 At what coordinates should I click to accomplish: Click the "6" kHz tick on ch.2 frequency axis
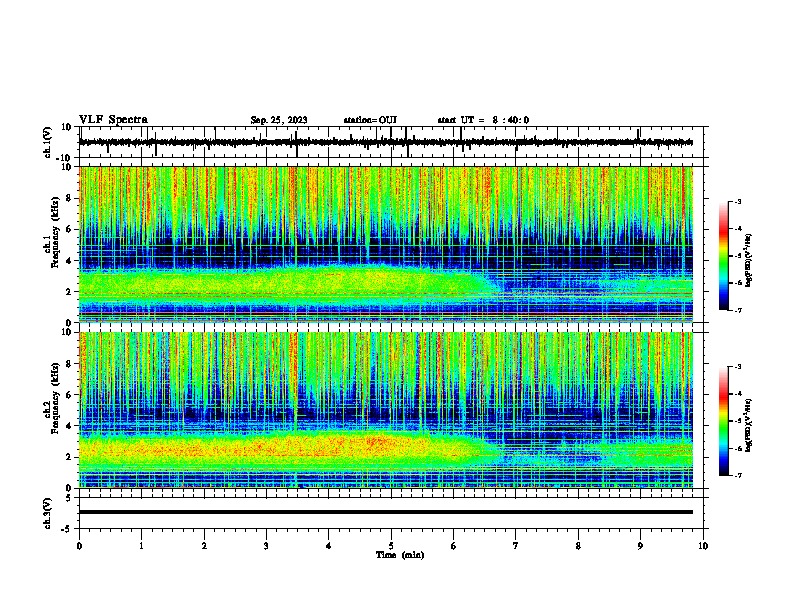pyautogui.click(x=69, y=395)
